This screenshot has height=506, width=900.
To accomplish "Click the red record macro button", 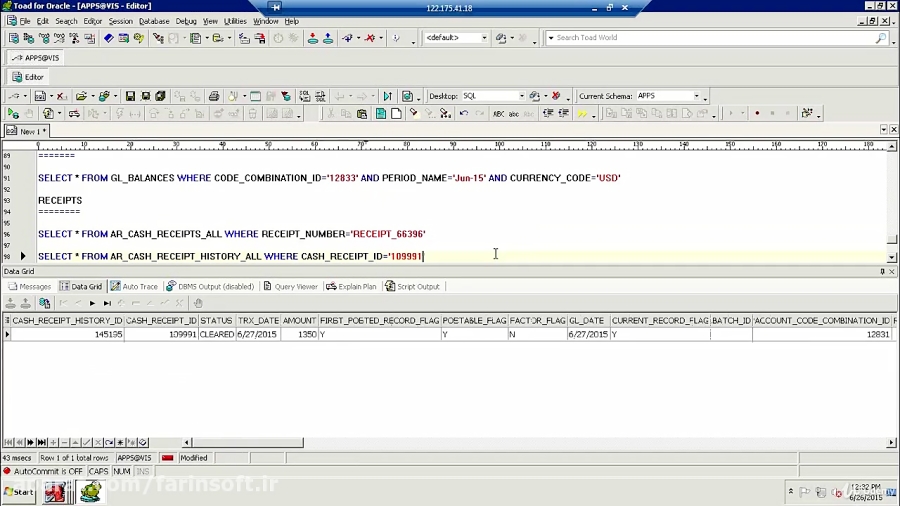I will (757, 114).
